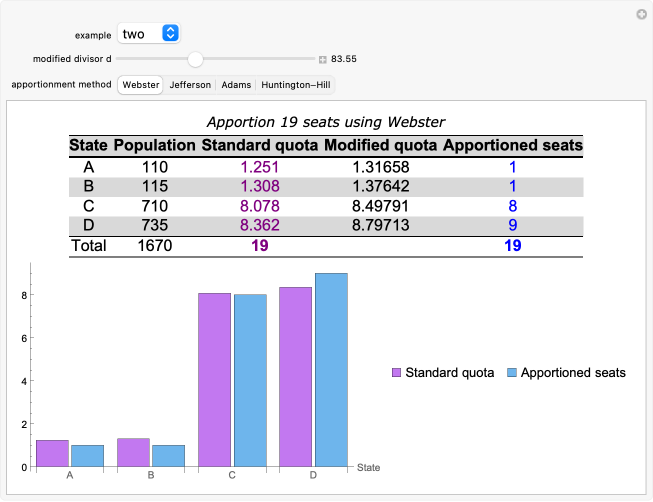Click the Population column header
This screenshot has height=502, width=653.
coord(155,146)
